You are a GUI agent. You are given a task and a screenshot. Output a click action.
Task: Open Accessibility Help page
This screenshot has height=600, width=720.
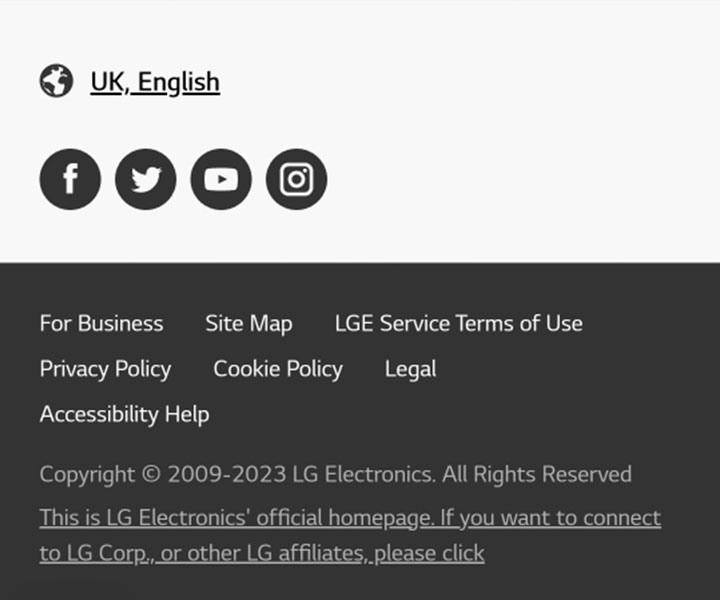[x=124, y=414]
